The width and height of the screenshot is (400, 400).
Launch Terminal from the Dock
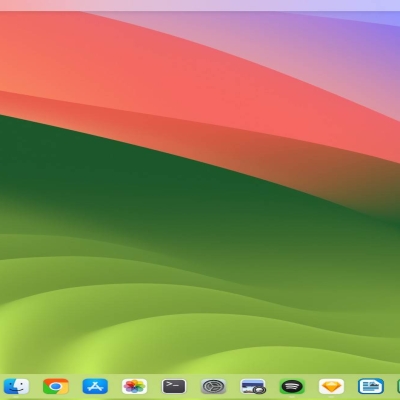[x=174, y=387]
